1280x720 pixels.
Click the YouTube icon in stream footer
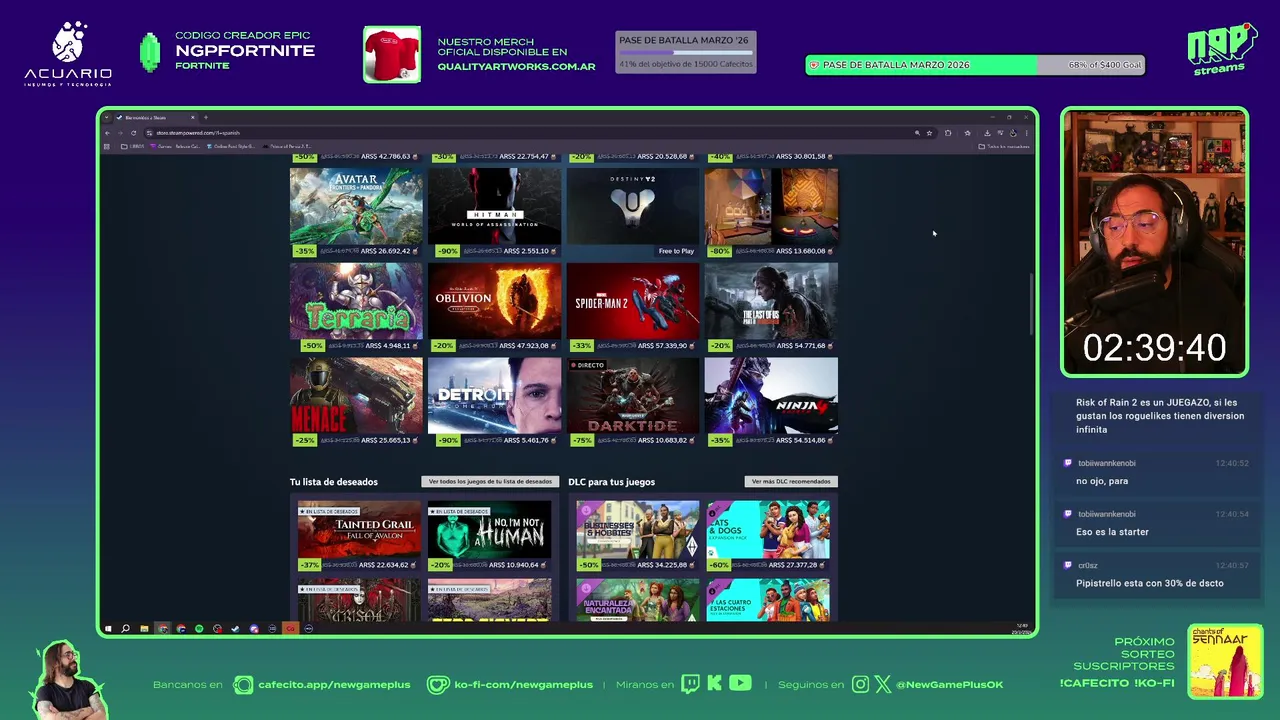(740, 684)
